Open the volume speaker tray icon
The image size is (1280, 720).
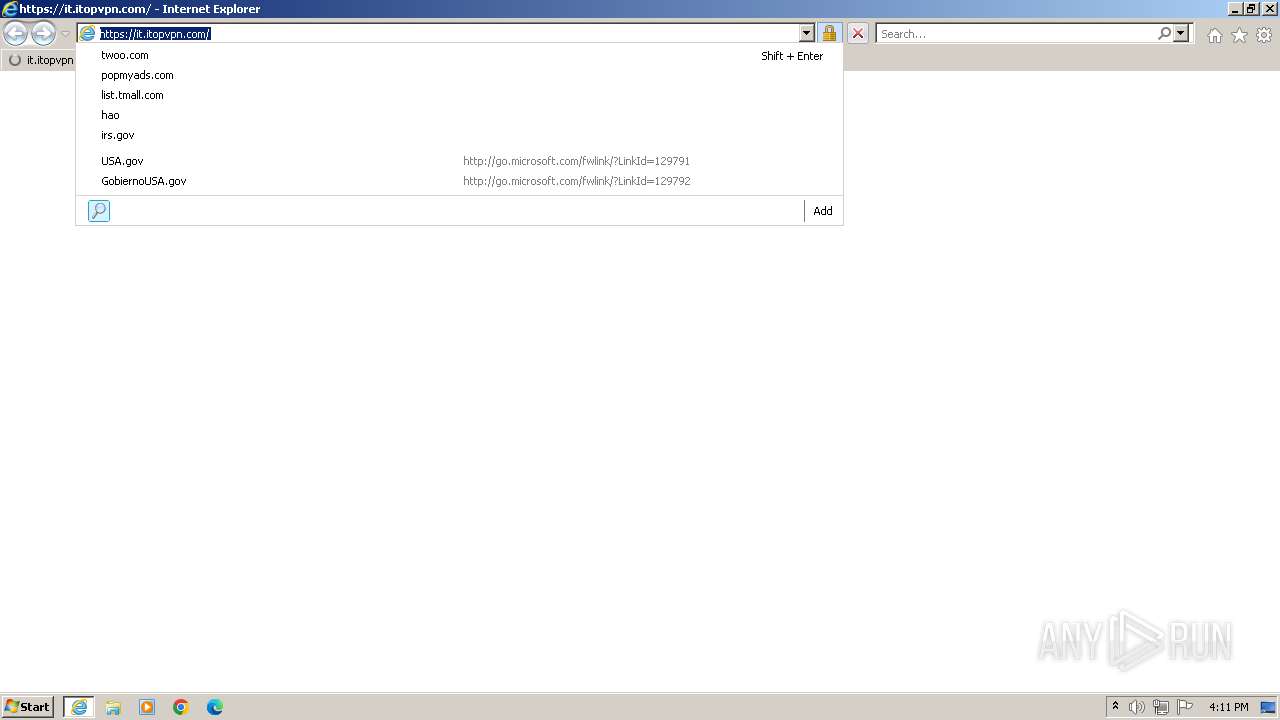1137,707
